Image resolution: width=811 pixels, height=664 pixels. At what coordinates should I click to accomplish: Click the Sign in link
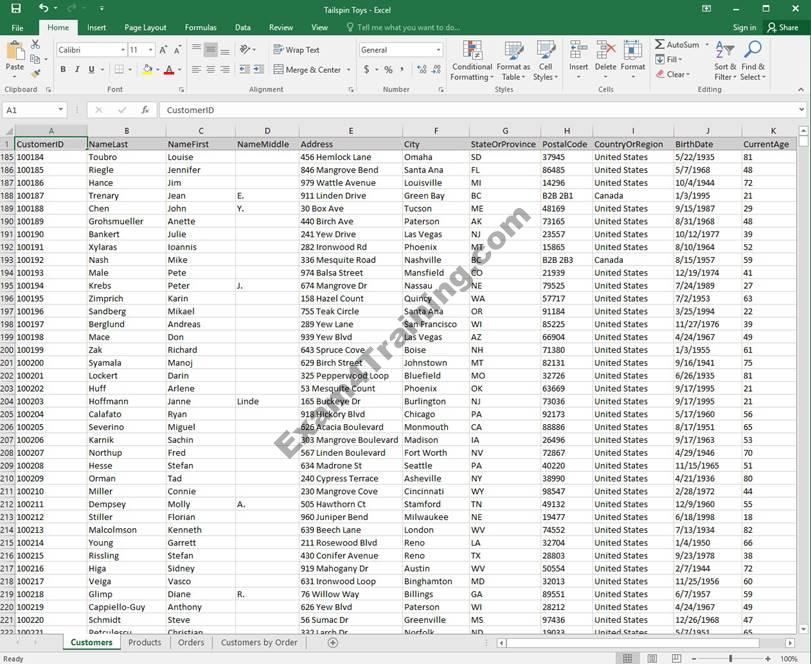click(x=744, y=27)
